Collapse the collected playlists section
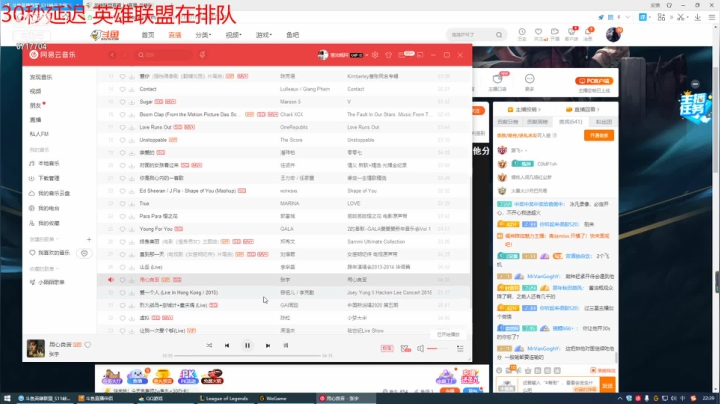The image size is (720, 404). pos(44,269)
